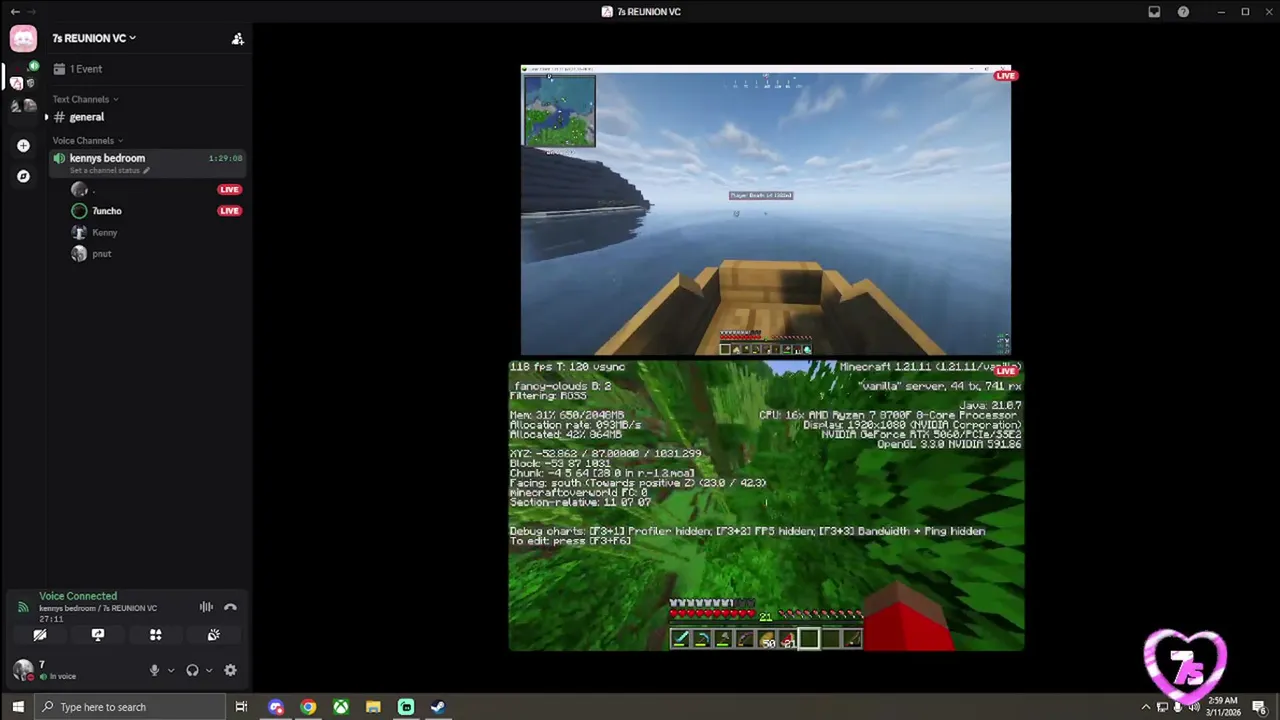The width and height of the screenshot is (1280, 720).
Task: Open Windows Task View
Action: pyautogui.click(x=241, y=707)
